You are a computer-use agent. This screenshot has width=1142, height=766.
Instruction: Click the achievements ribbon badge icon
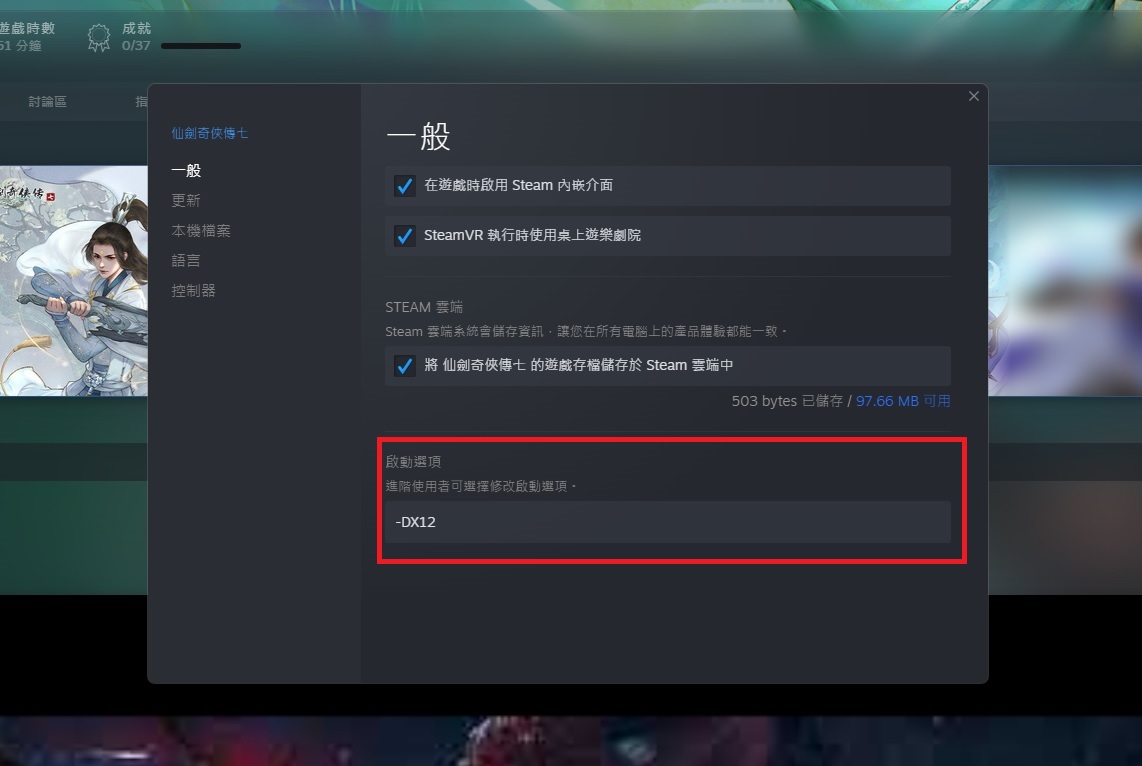(99, 38)
